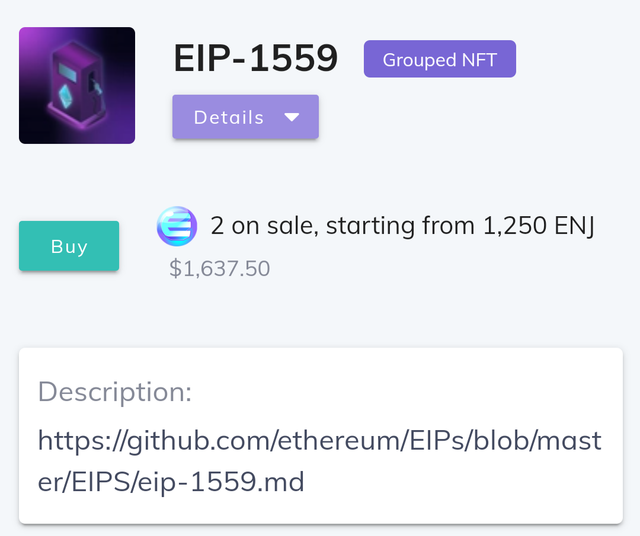The image size is (640, 536).
Task: Open the github.com/ethereum/EIPs link
Action: pos(320,461)
